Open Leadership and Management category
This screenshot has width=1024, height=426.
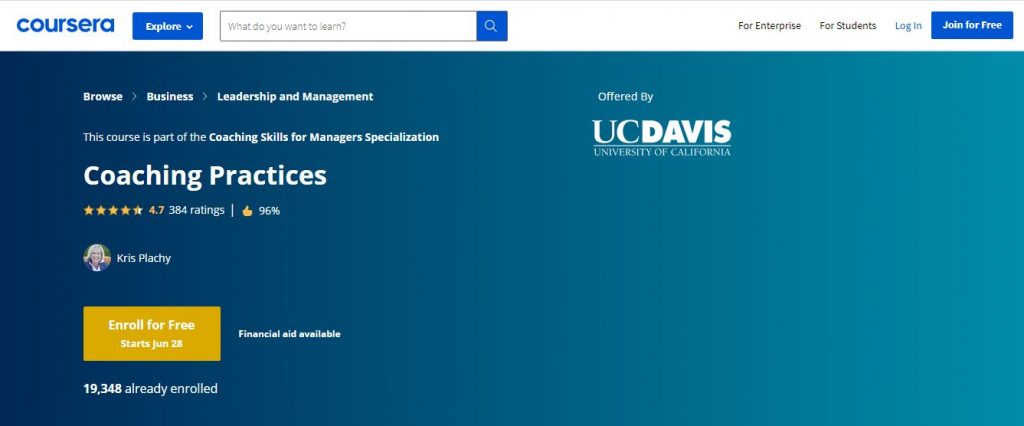point(295,97)
